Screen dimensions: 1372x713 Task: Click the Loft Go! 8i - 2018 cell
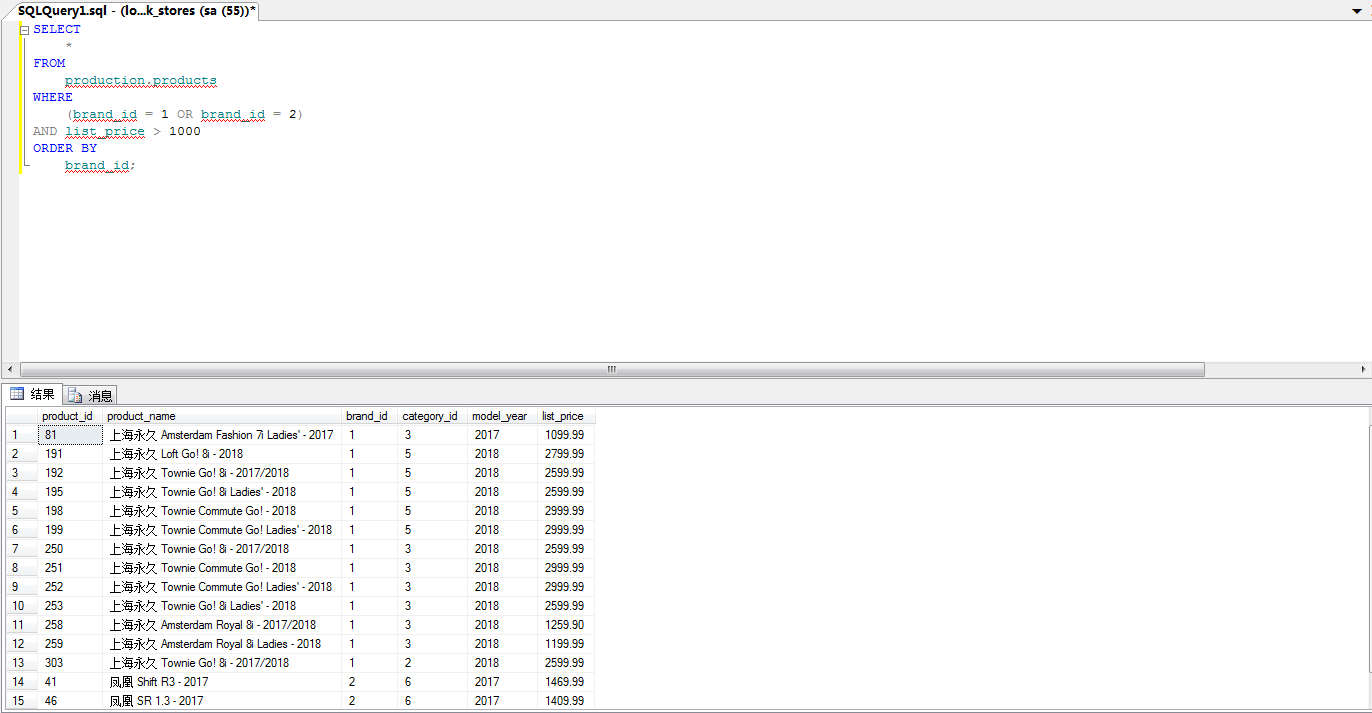tap(222, 454)
